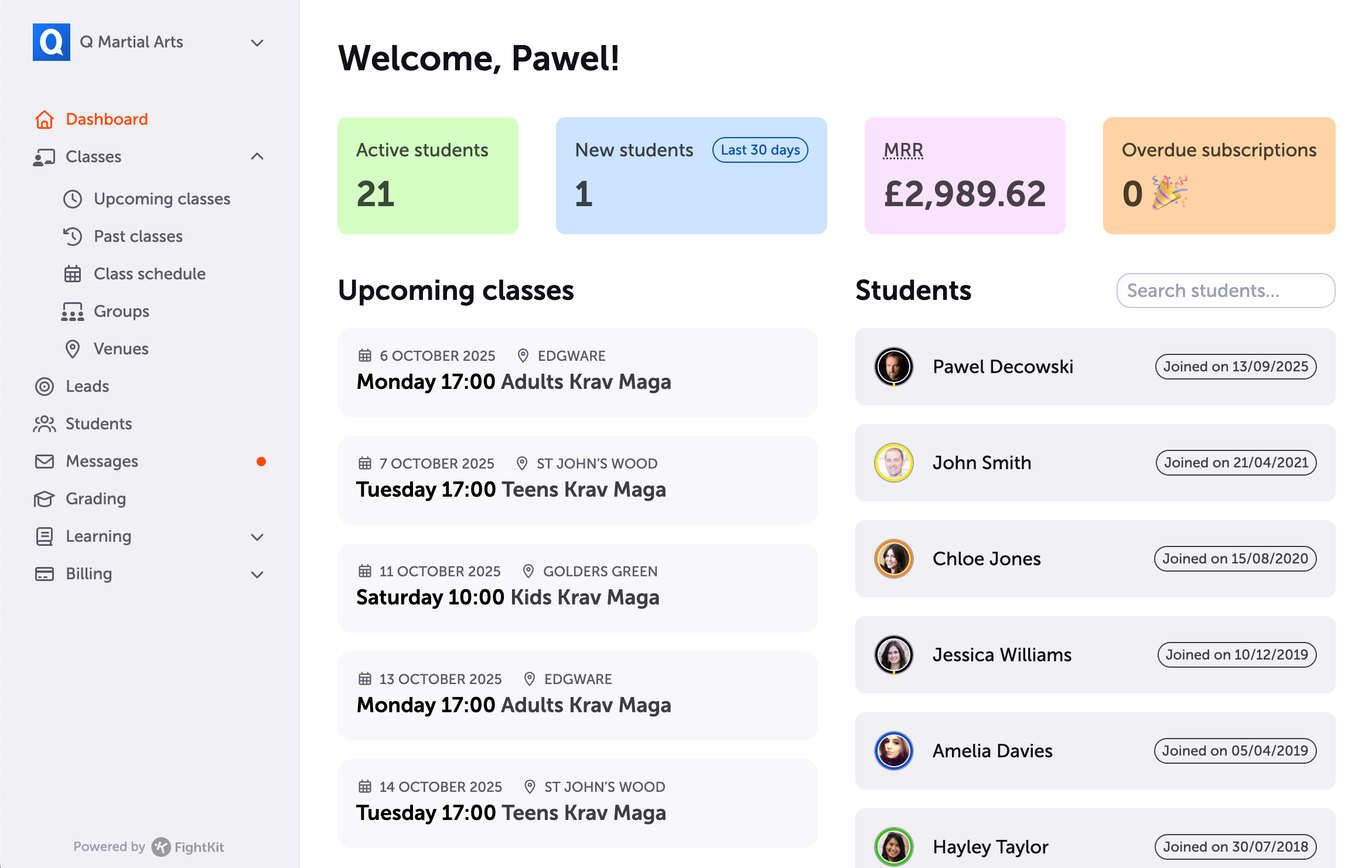
Task: Expand the Learning menu section
Action: click(257, 537)
